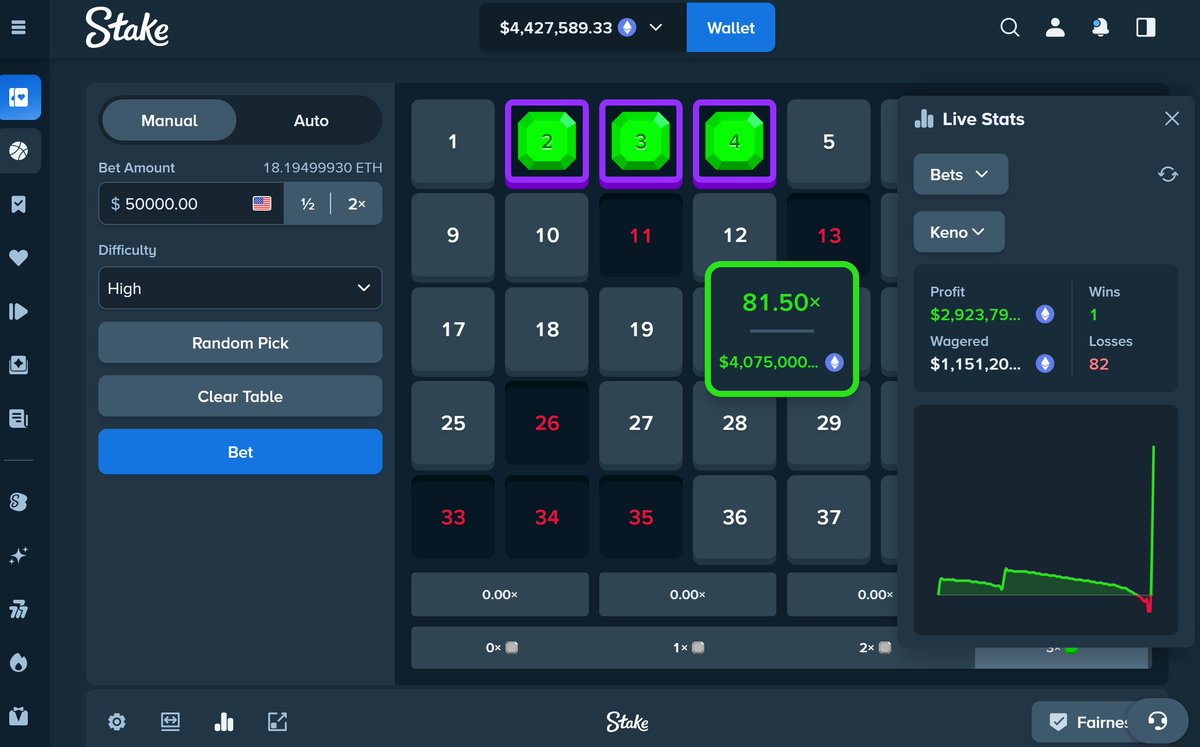This screenshot has width=1200, height=747.
Task: Deselect gem tile number 2
Action: tap(547, 142)
